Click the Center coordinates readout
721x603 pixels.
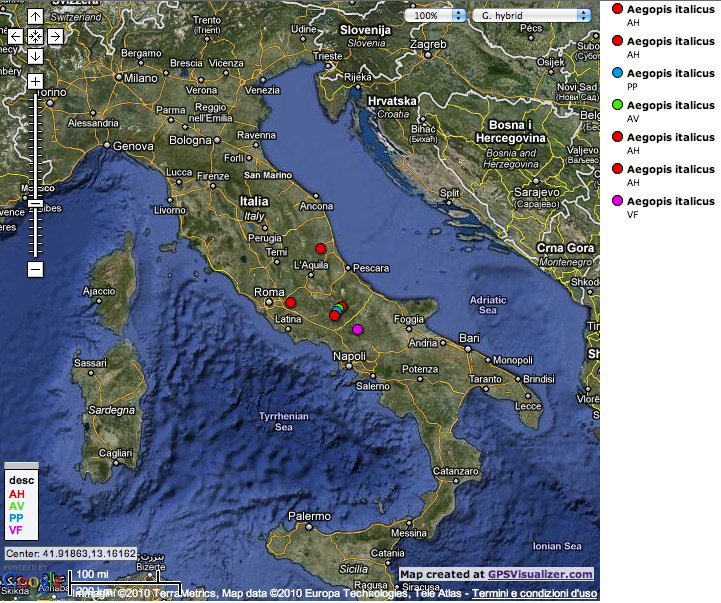[71, 553]
